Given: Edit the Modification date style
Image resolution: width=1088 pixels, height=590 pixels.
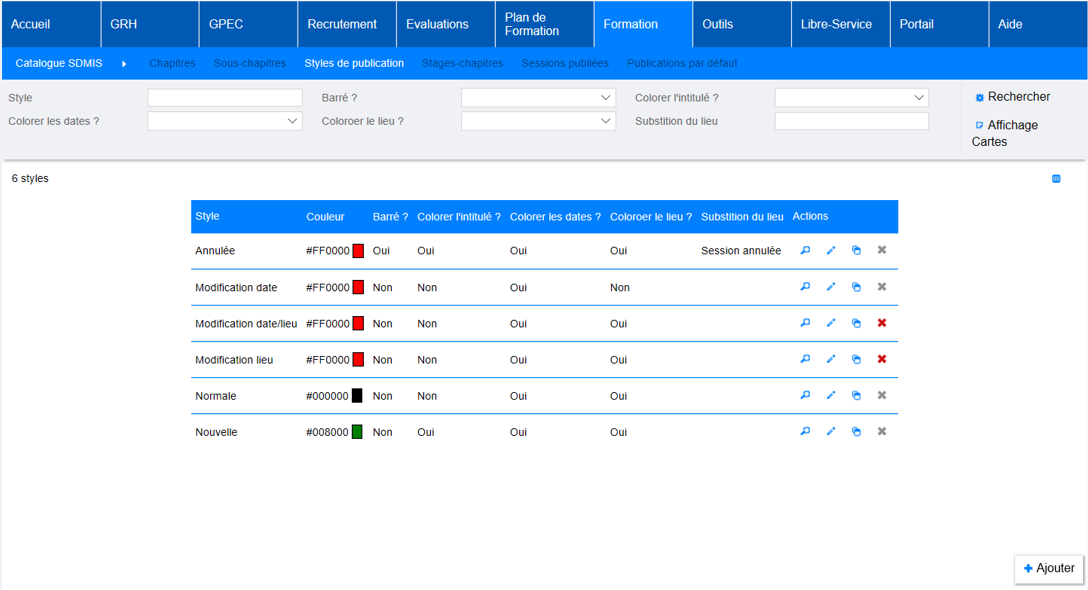Looking at the screenshot, I should click(831, 287).
